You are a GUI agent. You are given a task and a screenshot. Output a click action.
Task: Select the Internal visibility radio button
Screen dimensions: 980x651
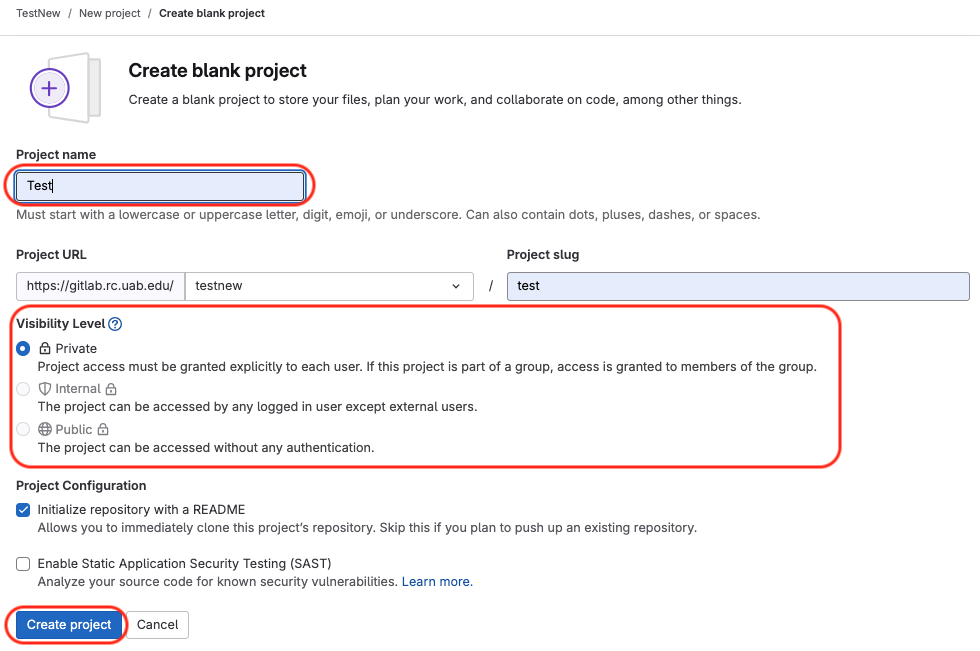click(x=23, y=389)
